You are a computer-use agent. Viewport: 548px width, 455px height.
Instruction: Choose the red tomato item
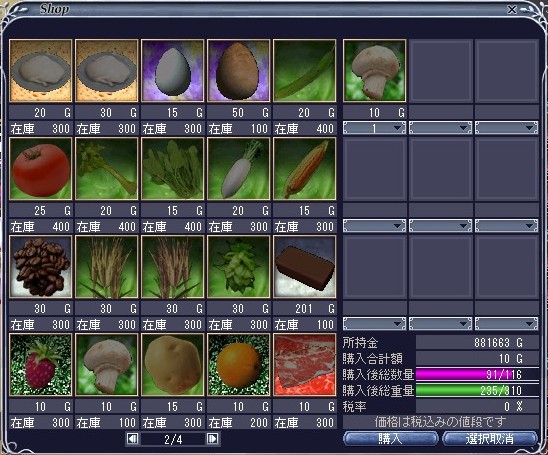coord(41,168)
